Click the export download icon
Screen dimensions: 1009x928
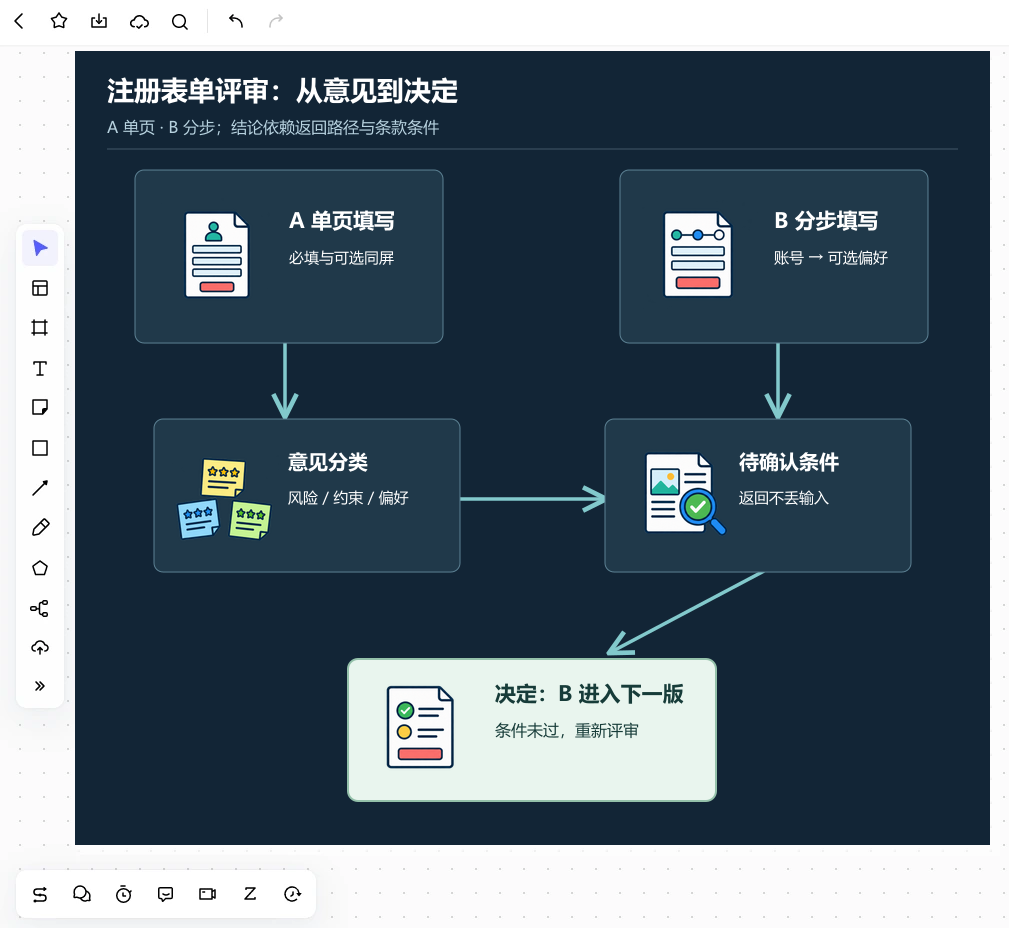point(99,21)
